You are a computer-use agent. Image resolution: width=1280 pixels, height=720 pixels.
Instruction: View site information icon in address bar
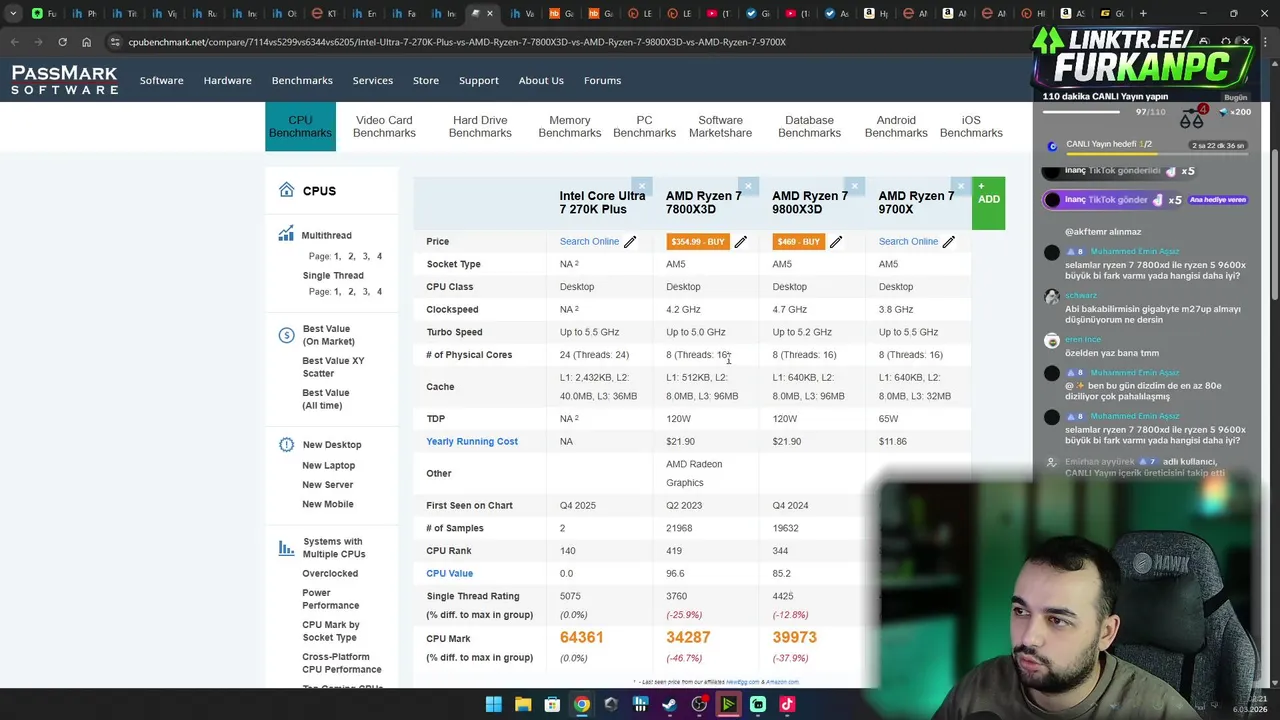coord(115,42)
